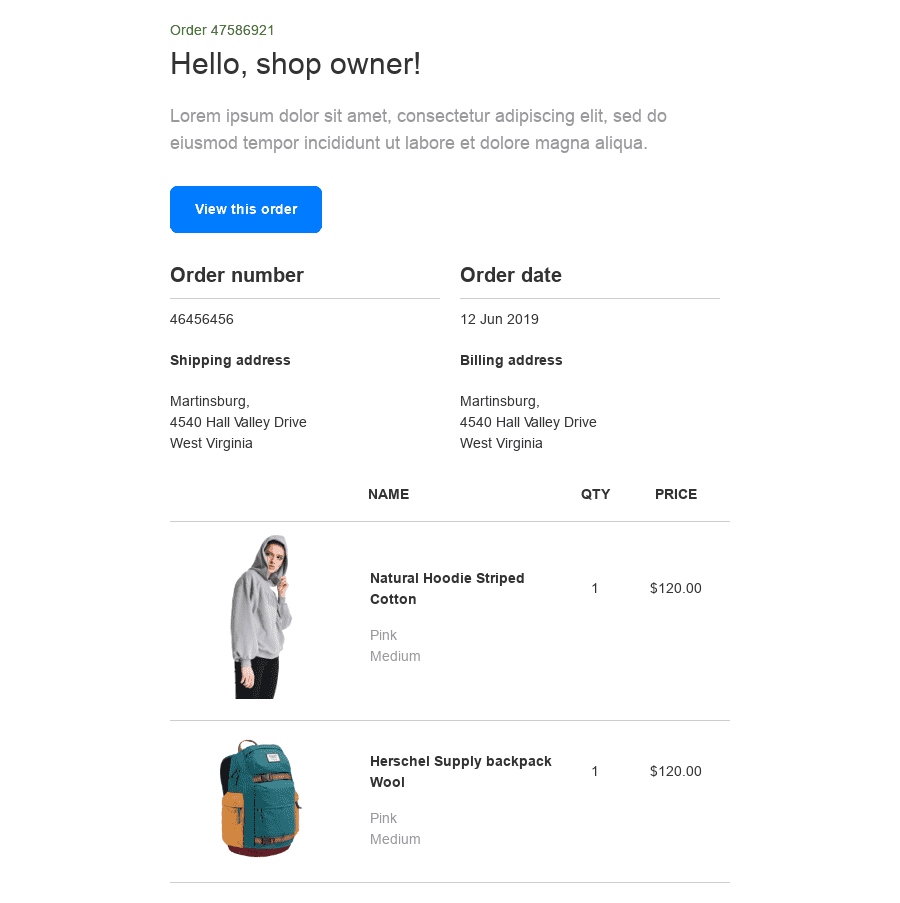Viewport: 900px width, 903px height.
Task: Click the Order date heading
Action: 511,275
